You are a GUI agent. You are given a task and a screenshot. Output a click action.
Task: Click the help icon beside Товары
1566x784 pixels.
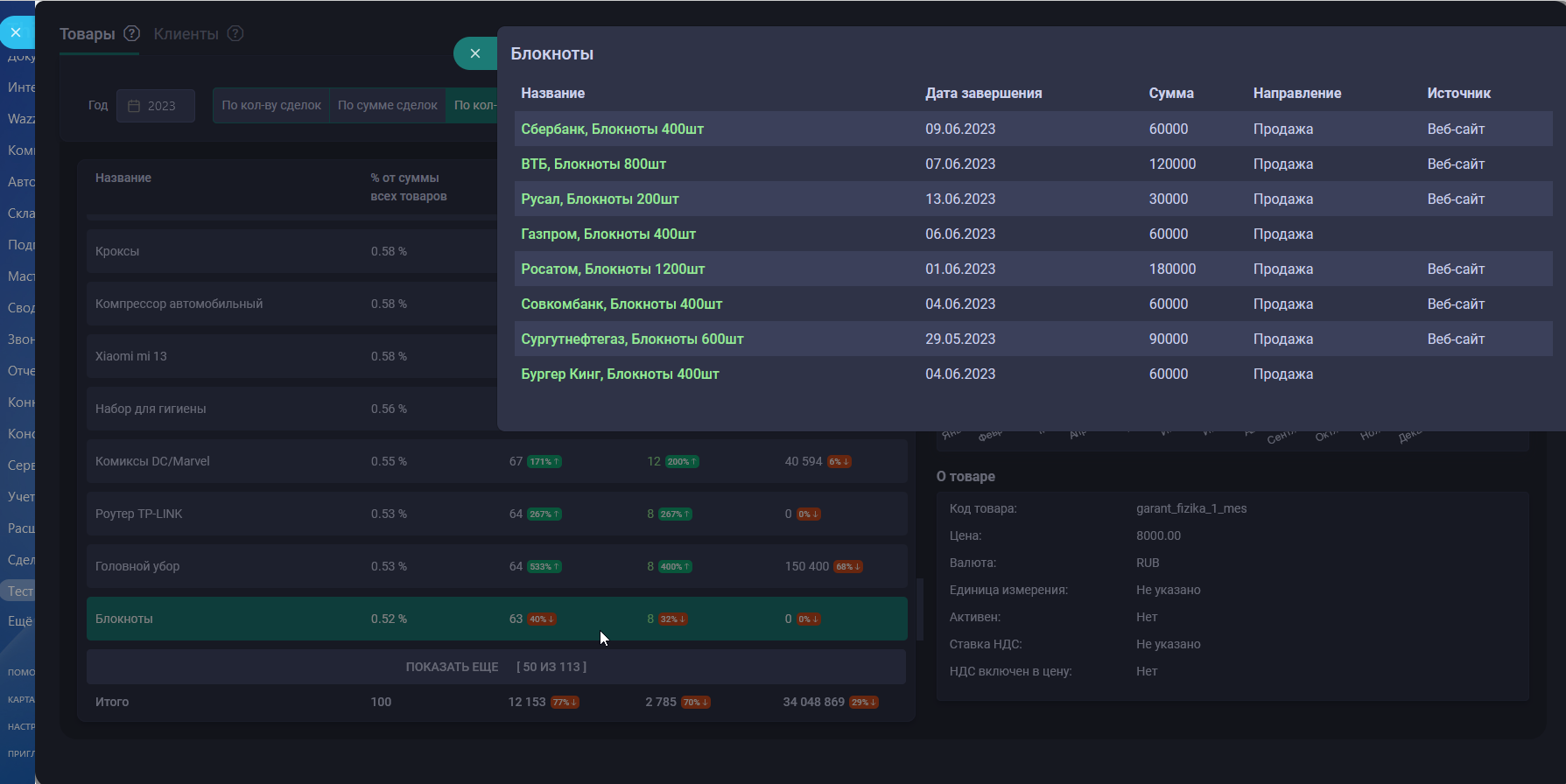tap(132, 33)
